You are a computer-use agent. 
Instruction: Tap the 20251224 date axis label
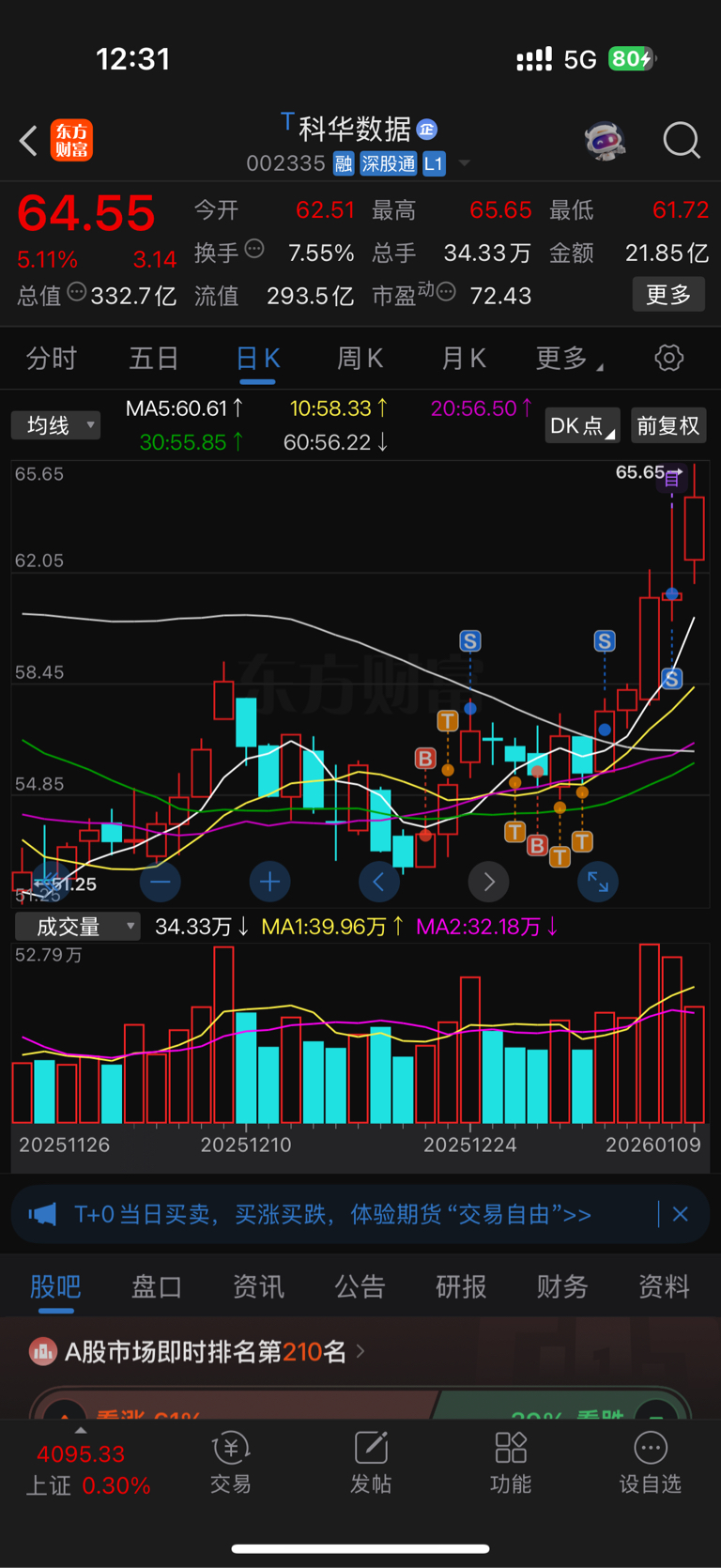point(469,1145)
